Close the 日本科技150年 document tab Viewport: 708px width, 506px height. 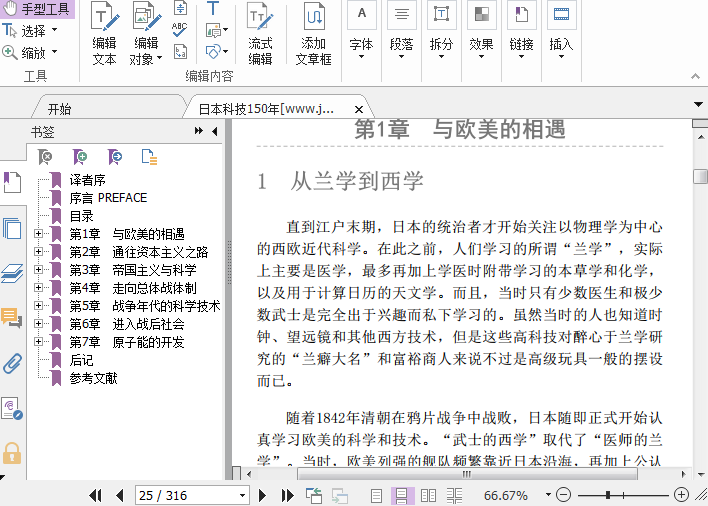tap(359, 109)
